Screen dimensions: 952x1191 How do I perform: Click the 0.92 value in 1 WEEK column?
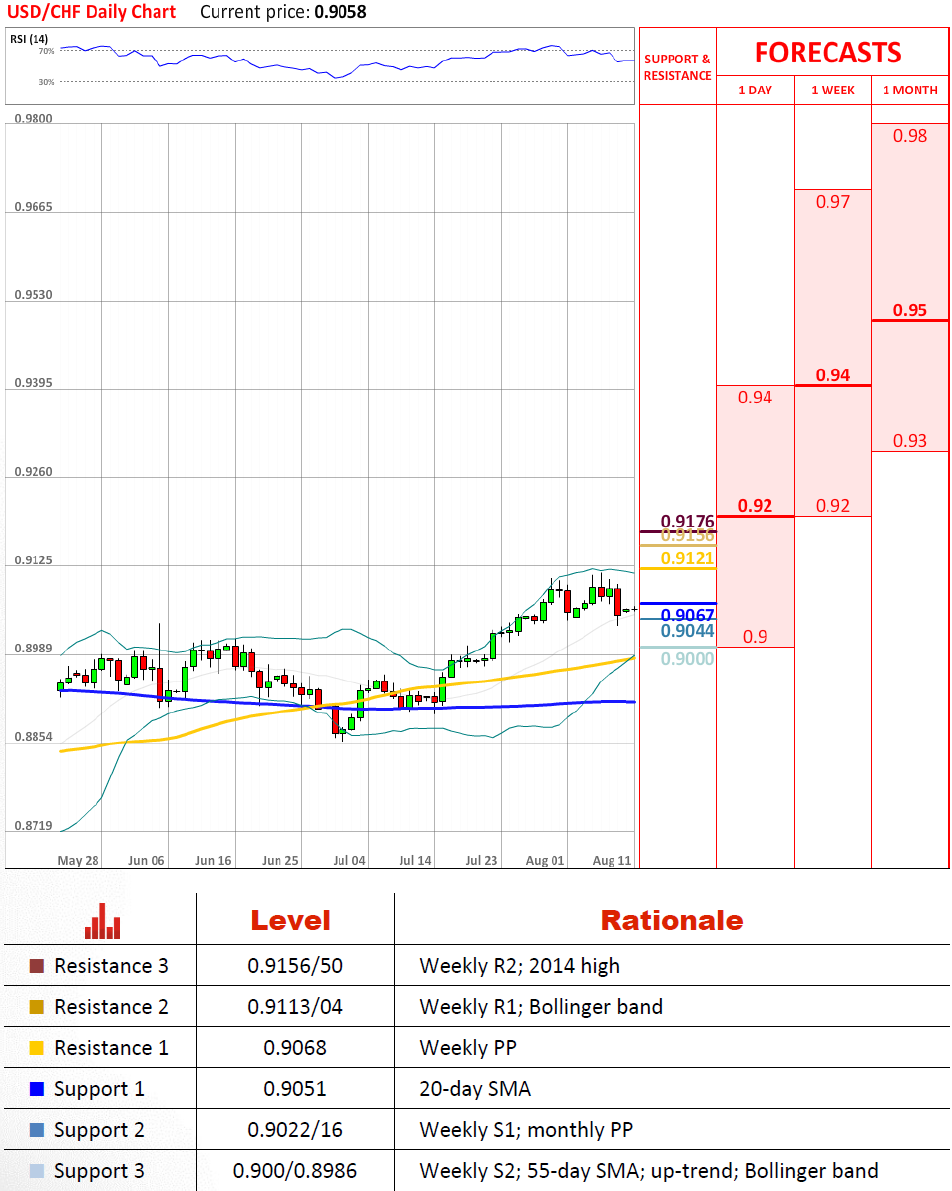pos(833,506)
